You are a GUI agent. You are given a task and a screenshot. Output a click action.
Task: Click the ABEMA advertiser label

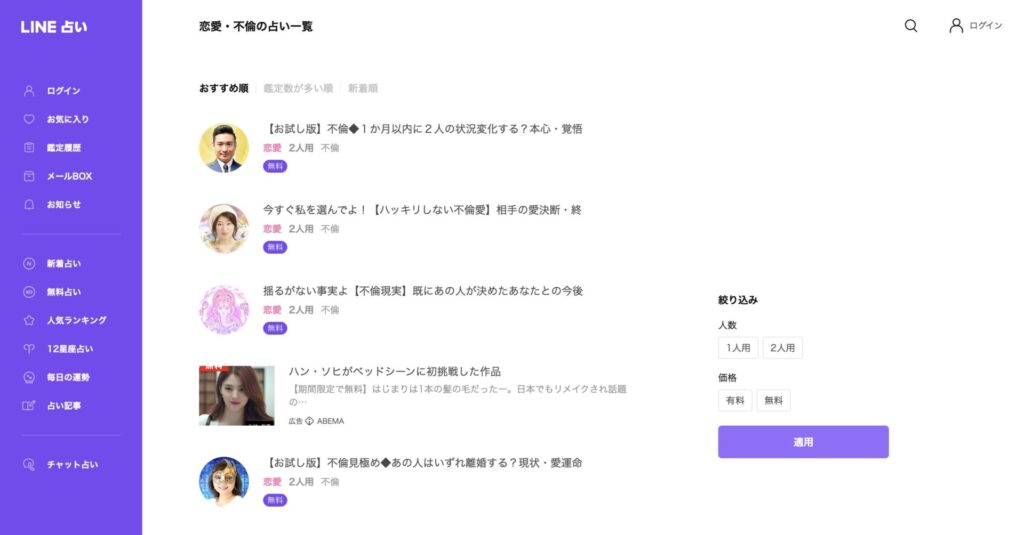pos(330,421)
